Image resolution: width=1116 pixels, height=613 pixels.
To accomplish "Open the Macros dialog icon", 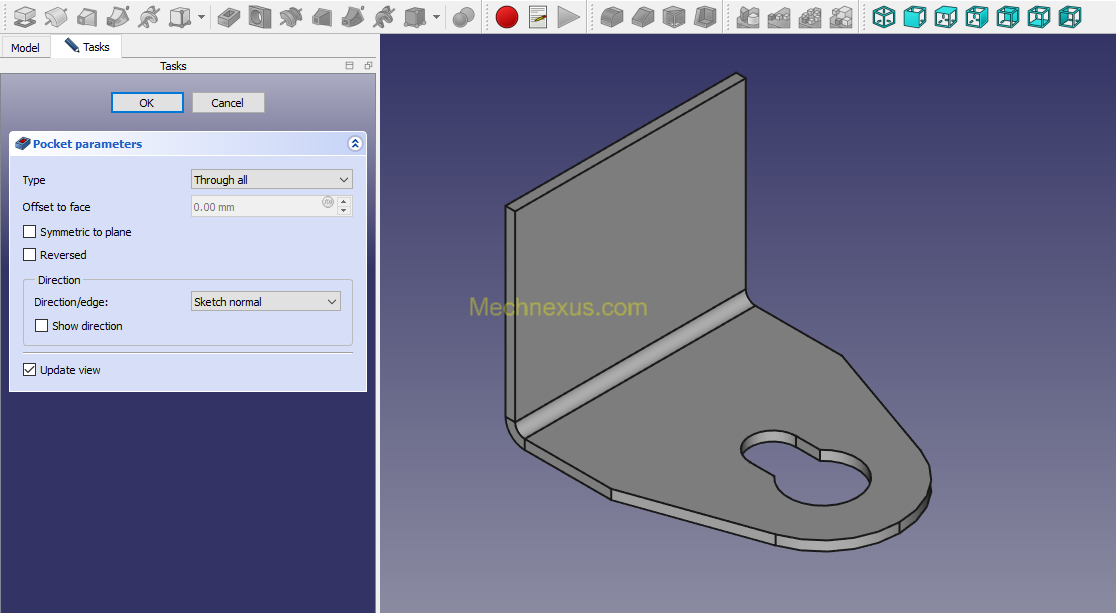I will pos(538,17).
